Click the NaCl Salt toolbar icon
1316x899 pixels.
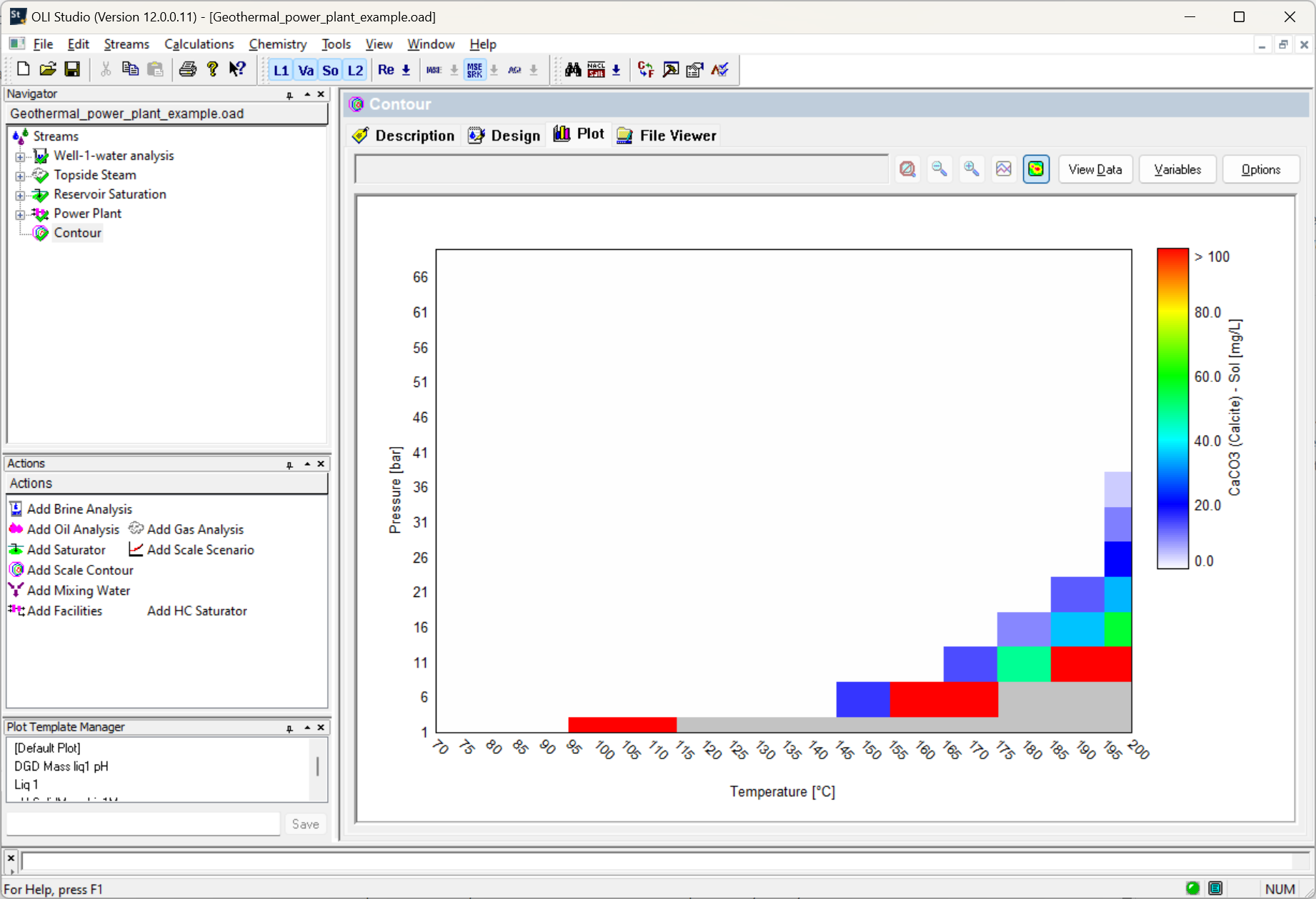(x=597, y=69)
